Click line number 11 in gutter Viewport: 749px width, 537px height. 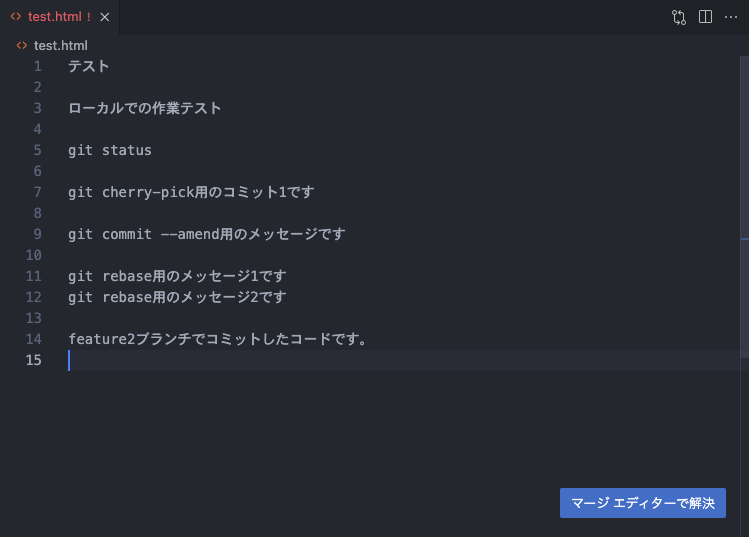pos(33,276)
